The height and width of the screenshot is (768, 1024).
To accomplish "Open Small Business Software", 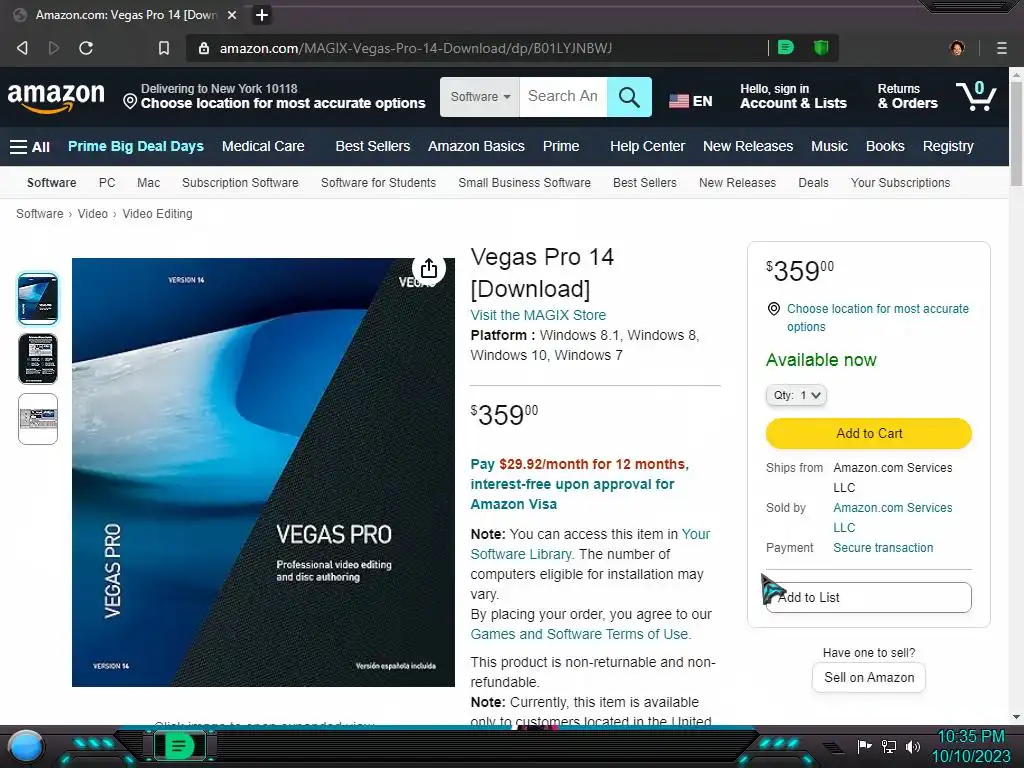I will pos(524,183).
